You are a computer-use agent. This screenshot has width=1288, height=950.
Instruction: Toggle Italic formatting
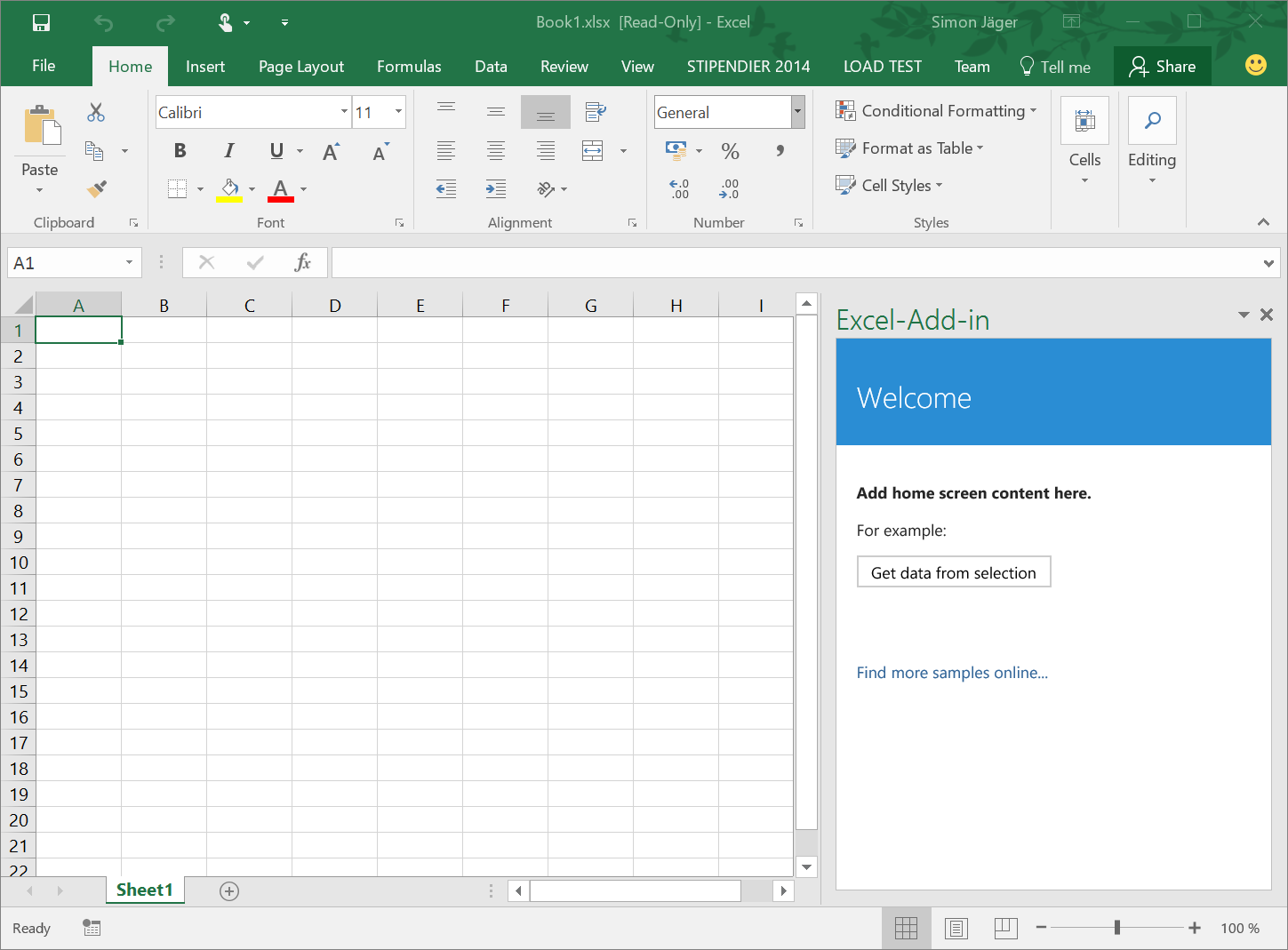coord(229,151)
